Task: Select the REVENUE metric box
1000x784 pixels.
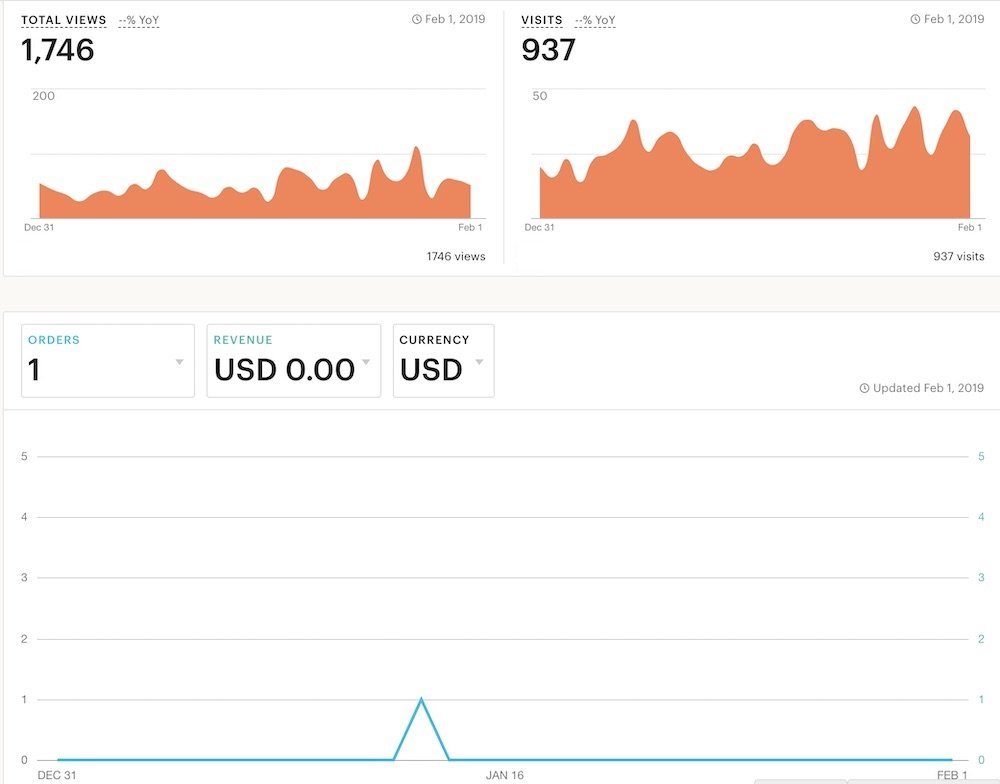Action: coord(294,360)
